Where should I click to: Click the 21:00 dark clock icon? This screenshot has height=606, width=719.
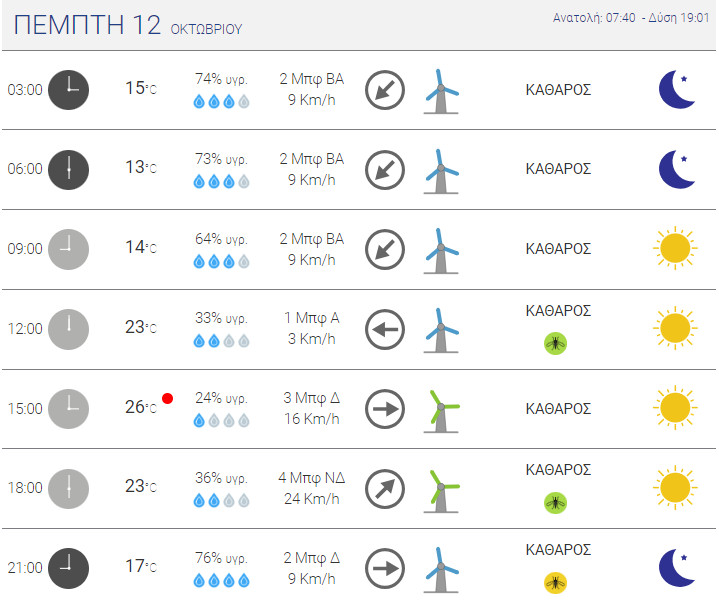[68, 568]
